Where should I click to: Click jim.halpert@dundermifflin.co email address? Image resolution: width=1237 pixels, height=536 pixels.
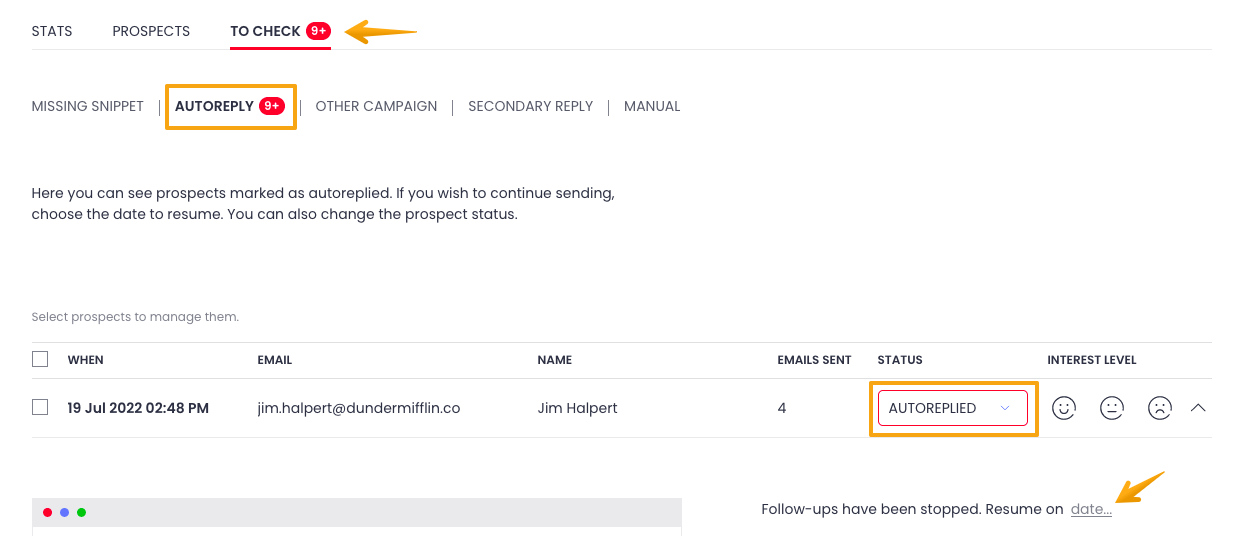click(x=359, y=408)
